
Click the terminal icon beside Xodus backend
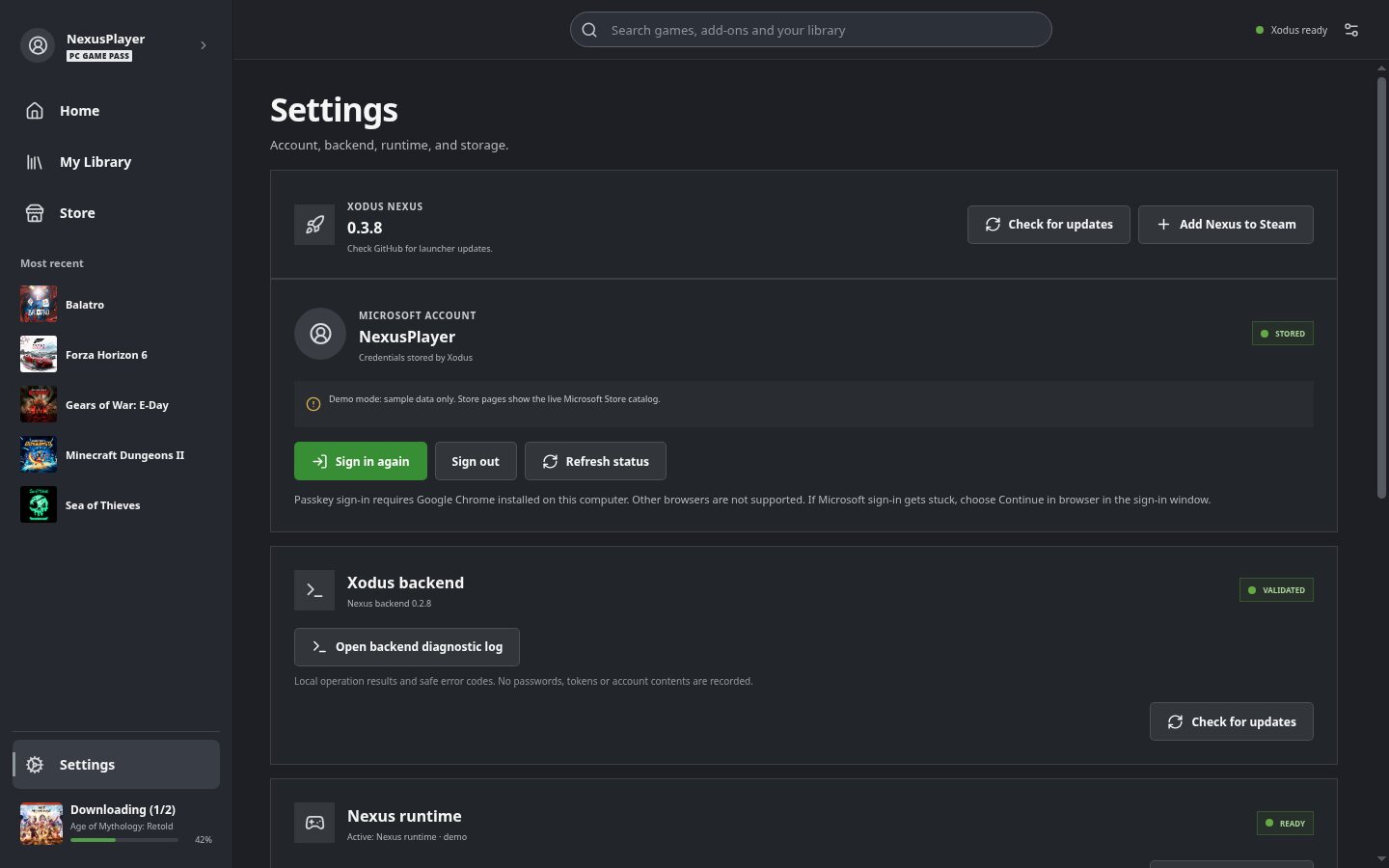pos(314,590)
